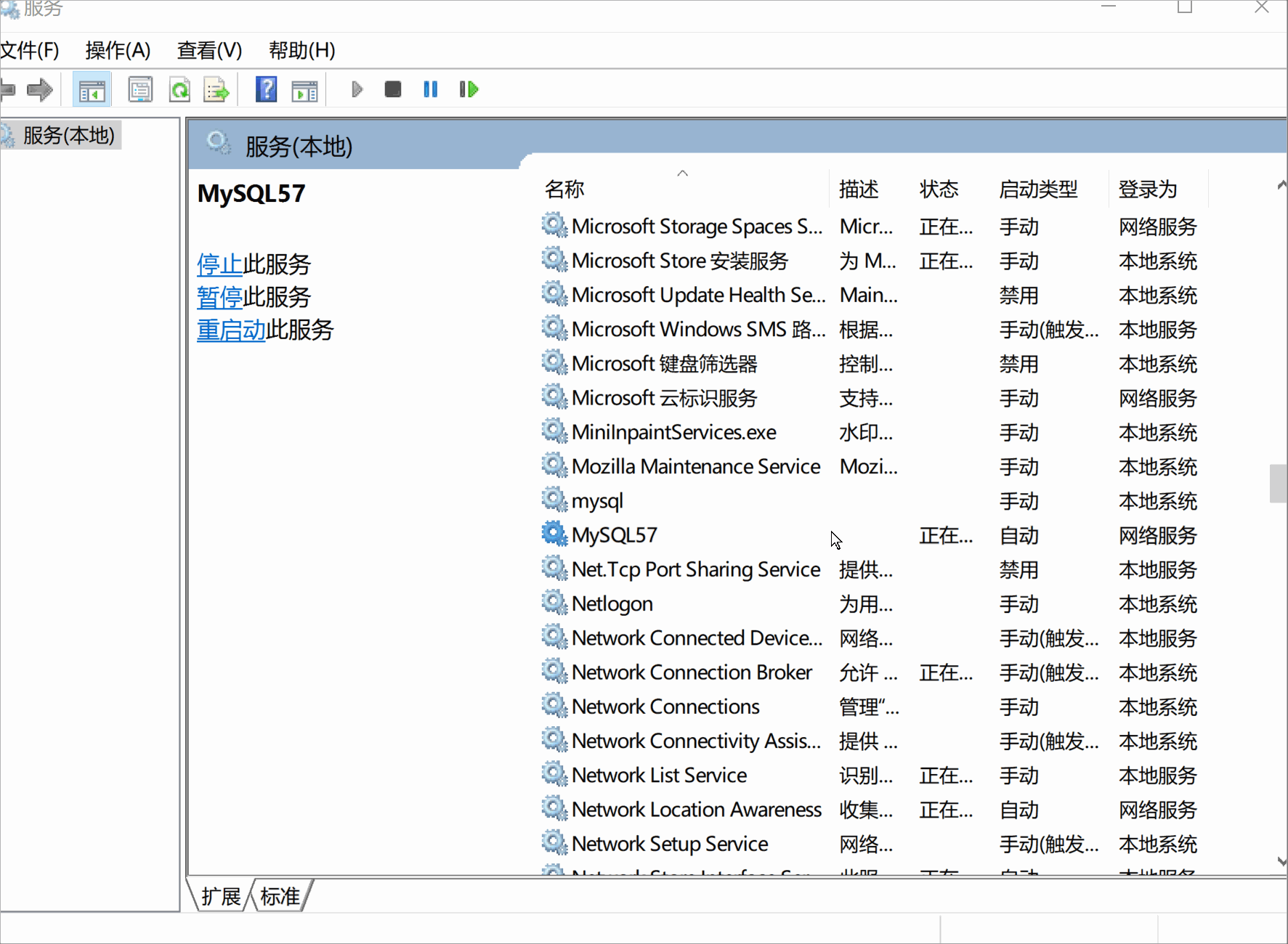
Task: Select the Netlogon service row
Action: [x=612, y=604]
